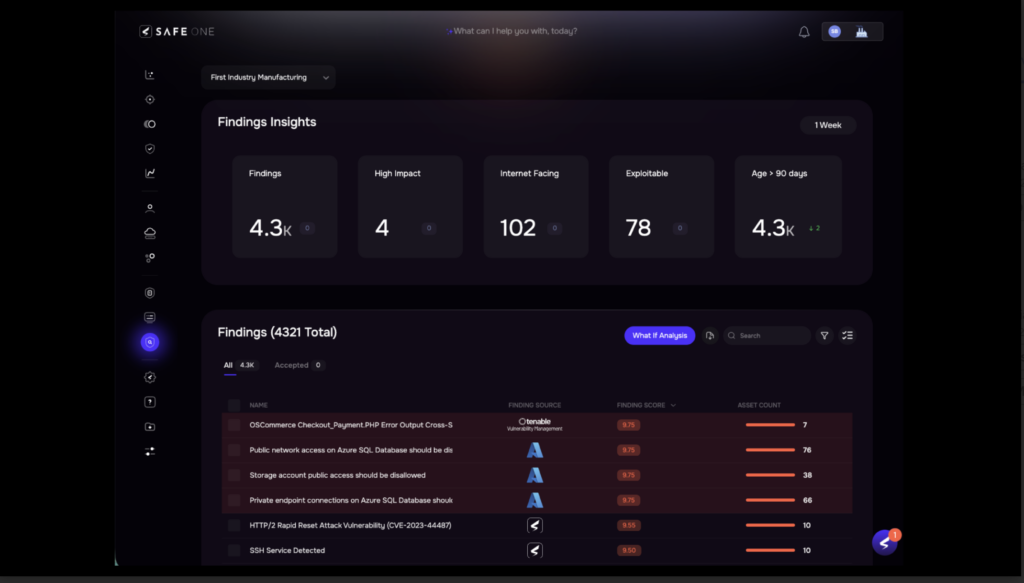This screenshot has height=583, width=1024.
Task: Click the export/download icon beside What If Analysis
Action: 710,336
